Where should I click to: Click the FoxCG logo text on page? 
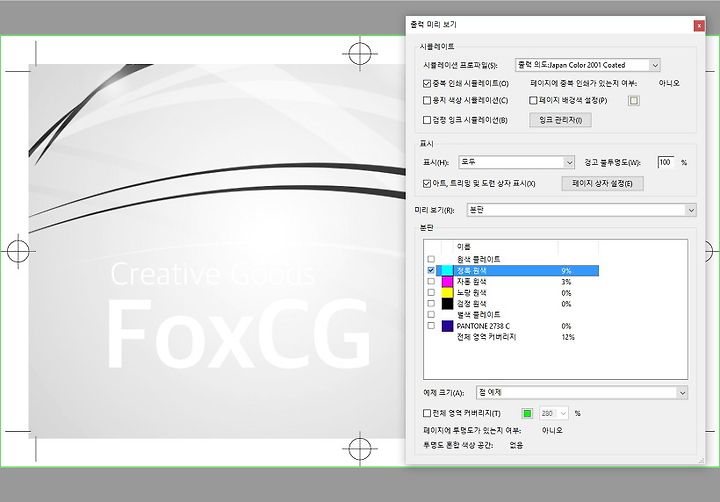pyautogui.click(x=239, y=334)
